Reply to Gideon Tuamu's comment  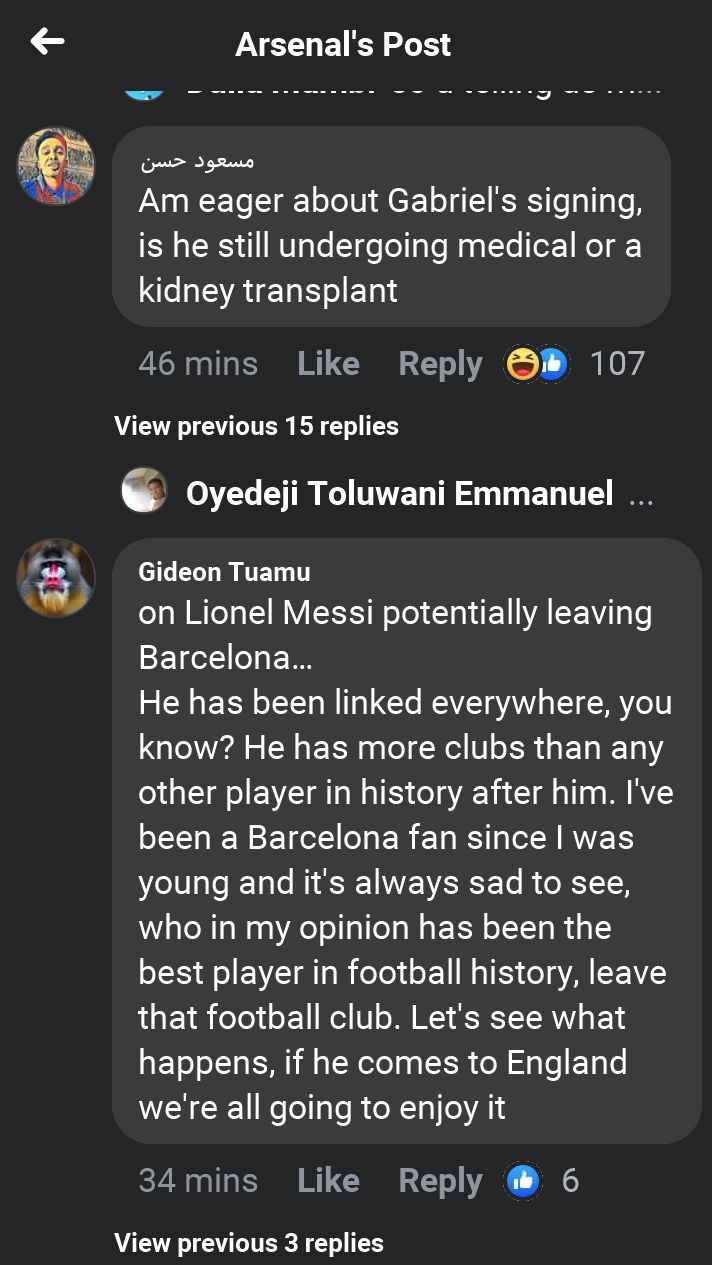440,1181
